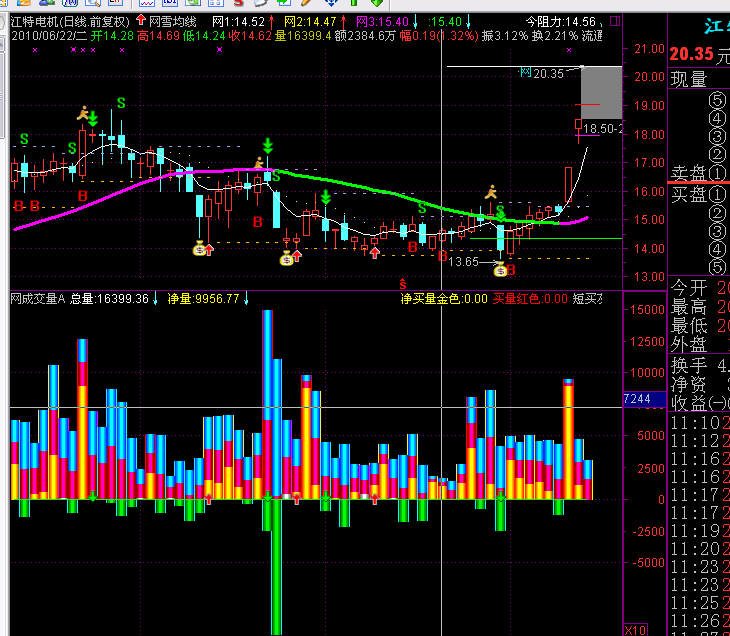Viewport: 730px width, 636px height.
Task: Click the green S marker at the chart's left edge
Action: point(24,139)
